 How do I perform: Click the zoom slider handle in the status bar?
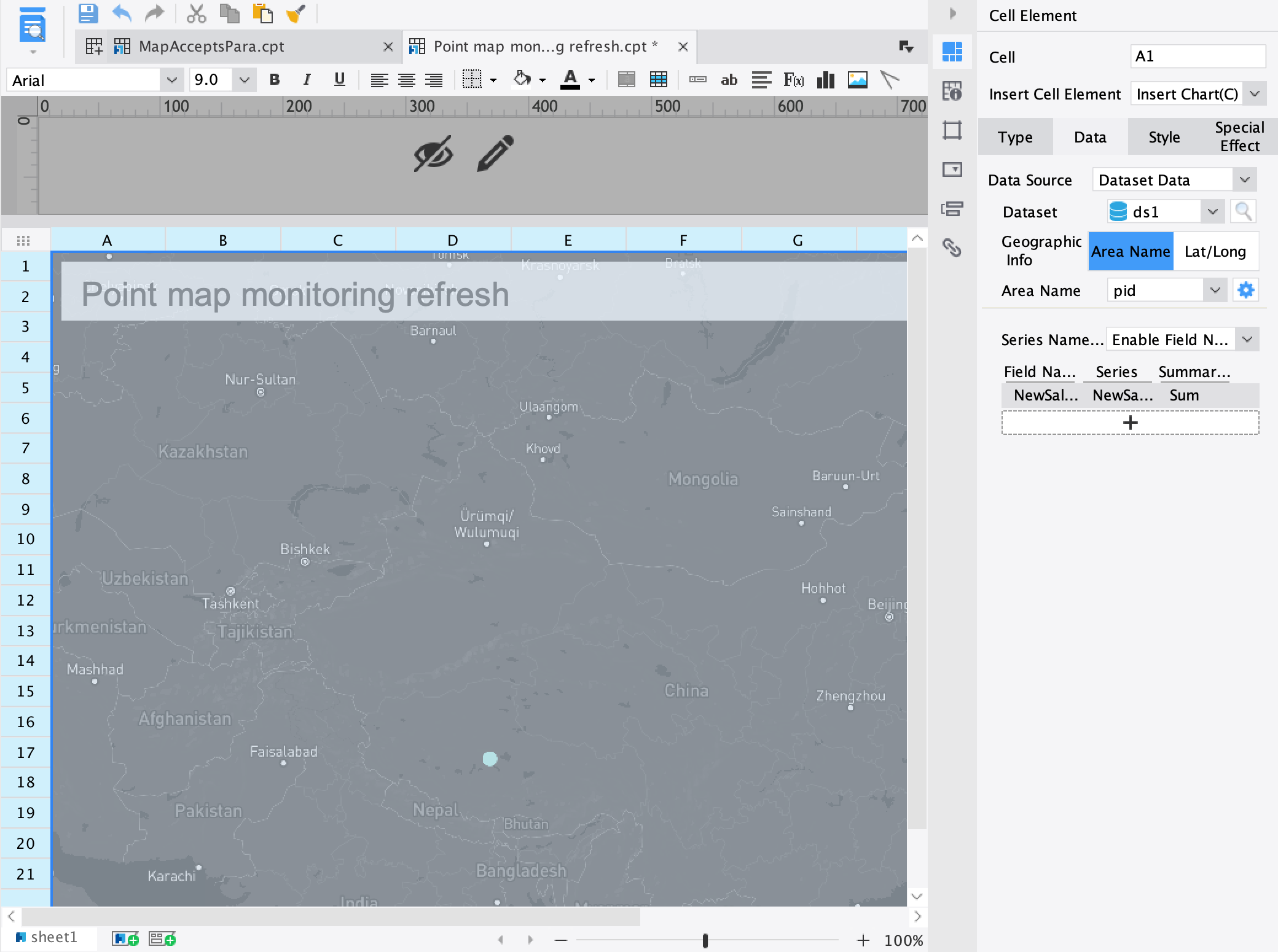click(x=705, y=940)
